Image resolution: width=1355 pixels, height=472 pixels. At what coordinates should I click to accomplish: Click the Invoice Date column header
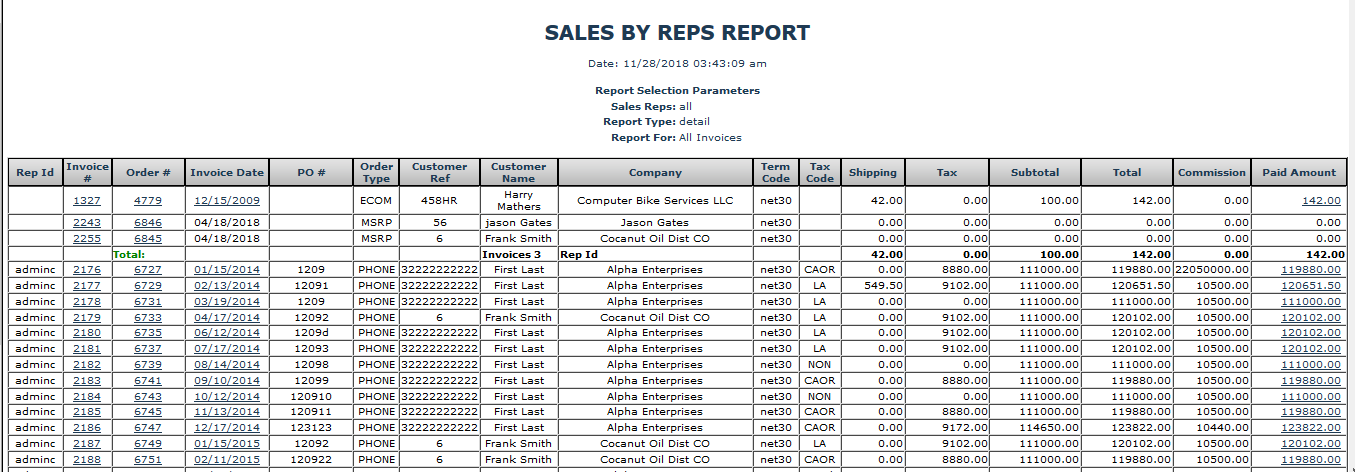(x=227, y=173)
